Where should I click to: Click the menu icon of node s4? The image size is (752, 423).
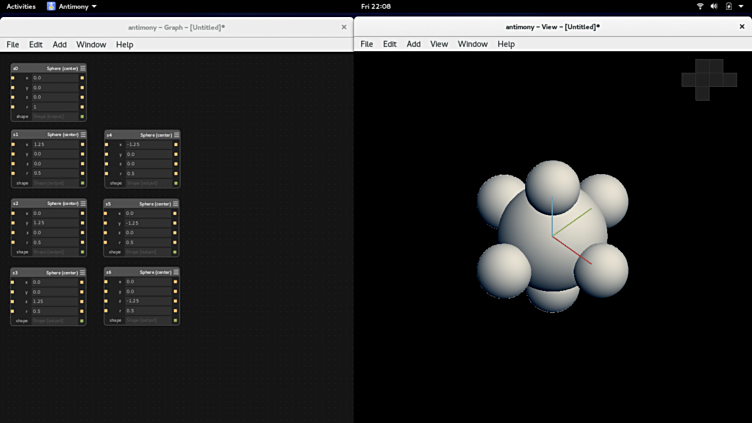pyautogui.click(x=177, y=134)
